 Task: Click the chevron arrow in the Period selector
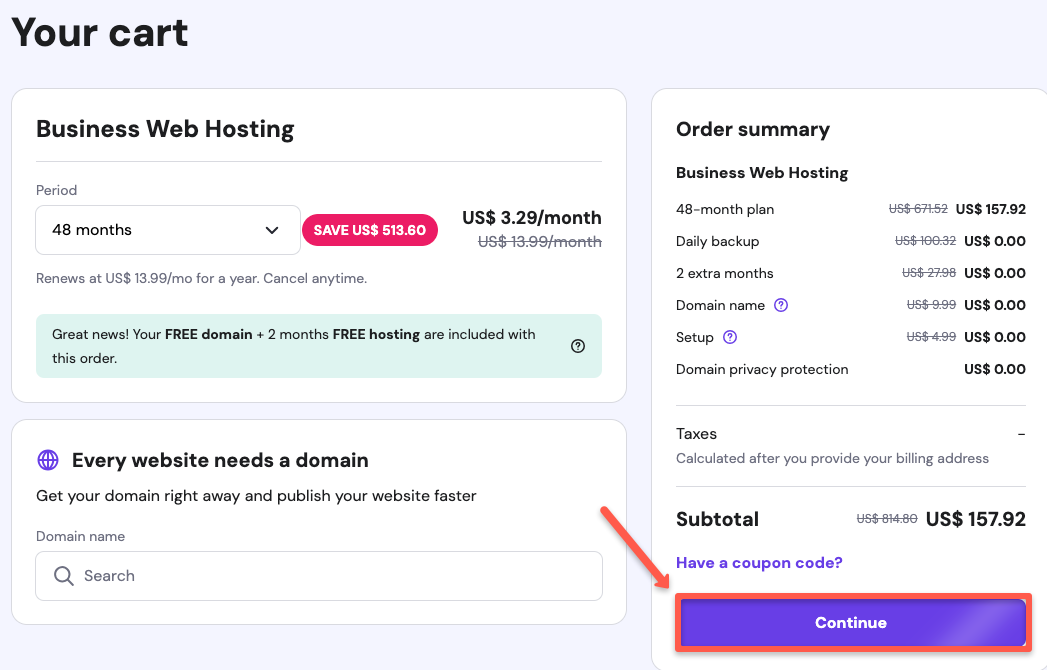click(272, 230)
